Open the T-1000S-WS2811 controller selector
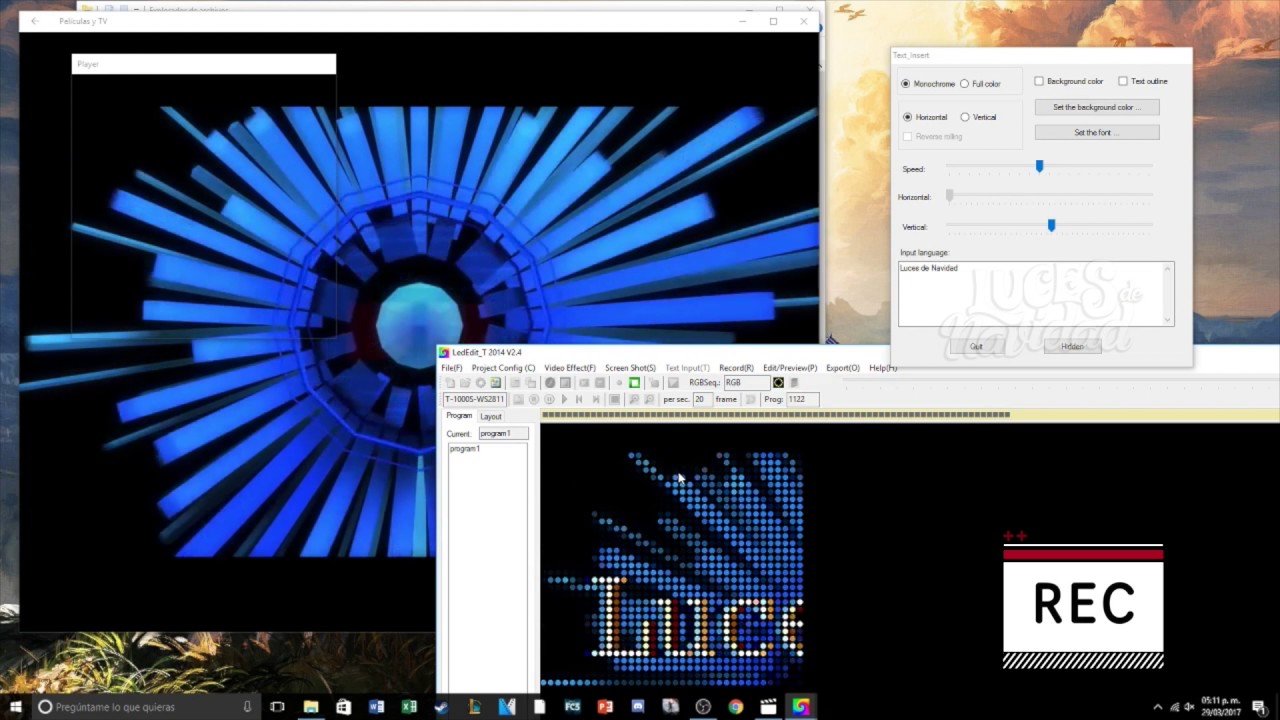The height and width of the screenshot is (720, 1280). point(474,399)
